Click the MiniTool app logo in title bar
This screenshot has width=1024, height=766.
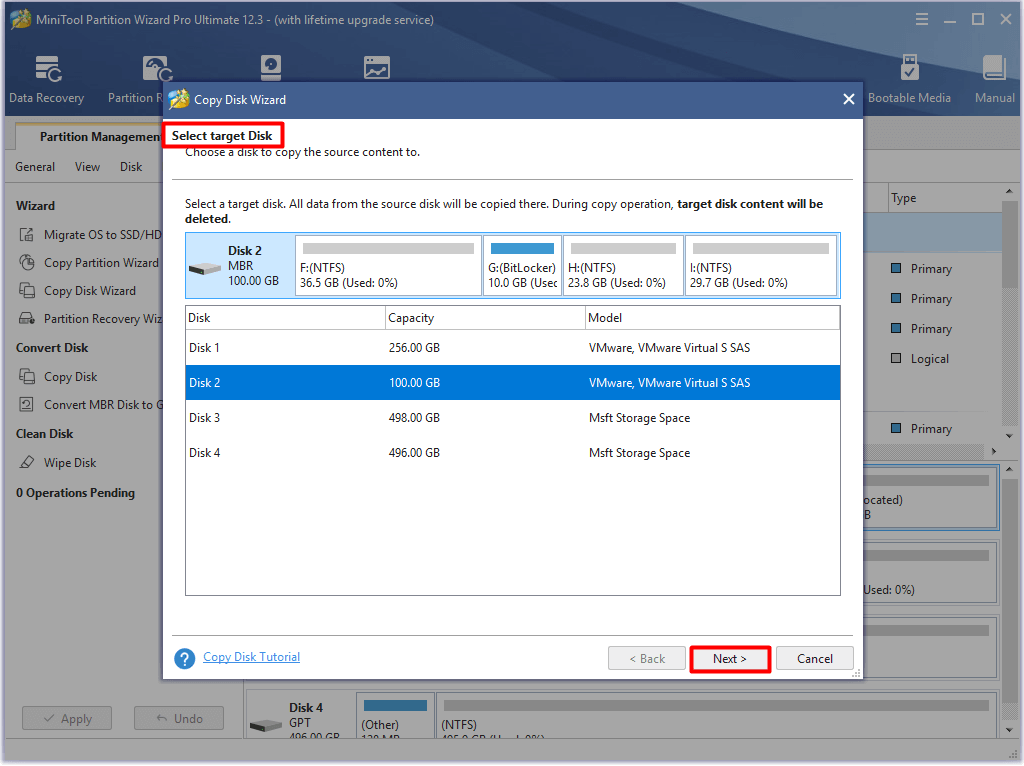pos(20,19)
